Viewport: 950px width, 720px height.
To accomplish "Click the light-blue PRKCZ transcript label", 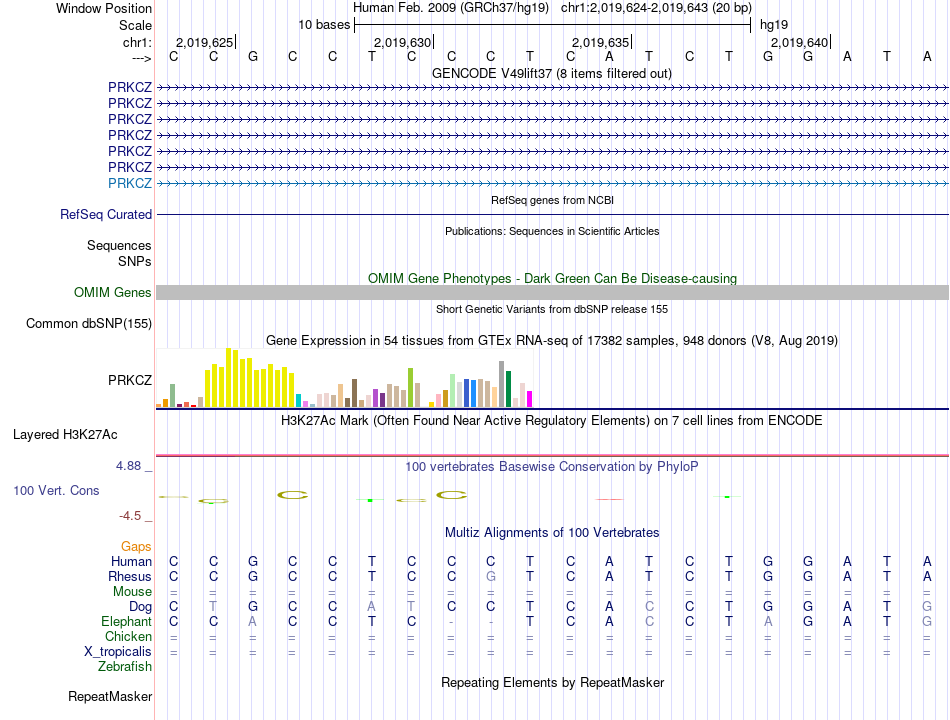I will [x=130, y=183].
